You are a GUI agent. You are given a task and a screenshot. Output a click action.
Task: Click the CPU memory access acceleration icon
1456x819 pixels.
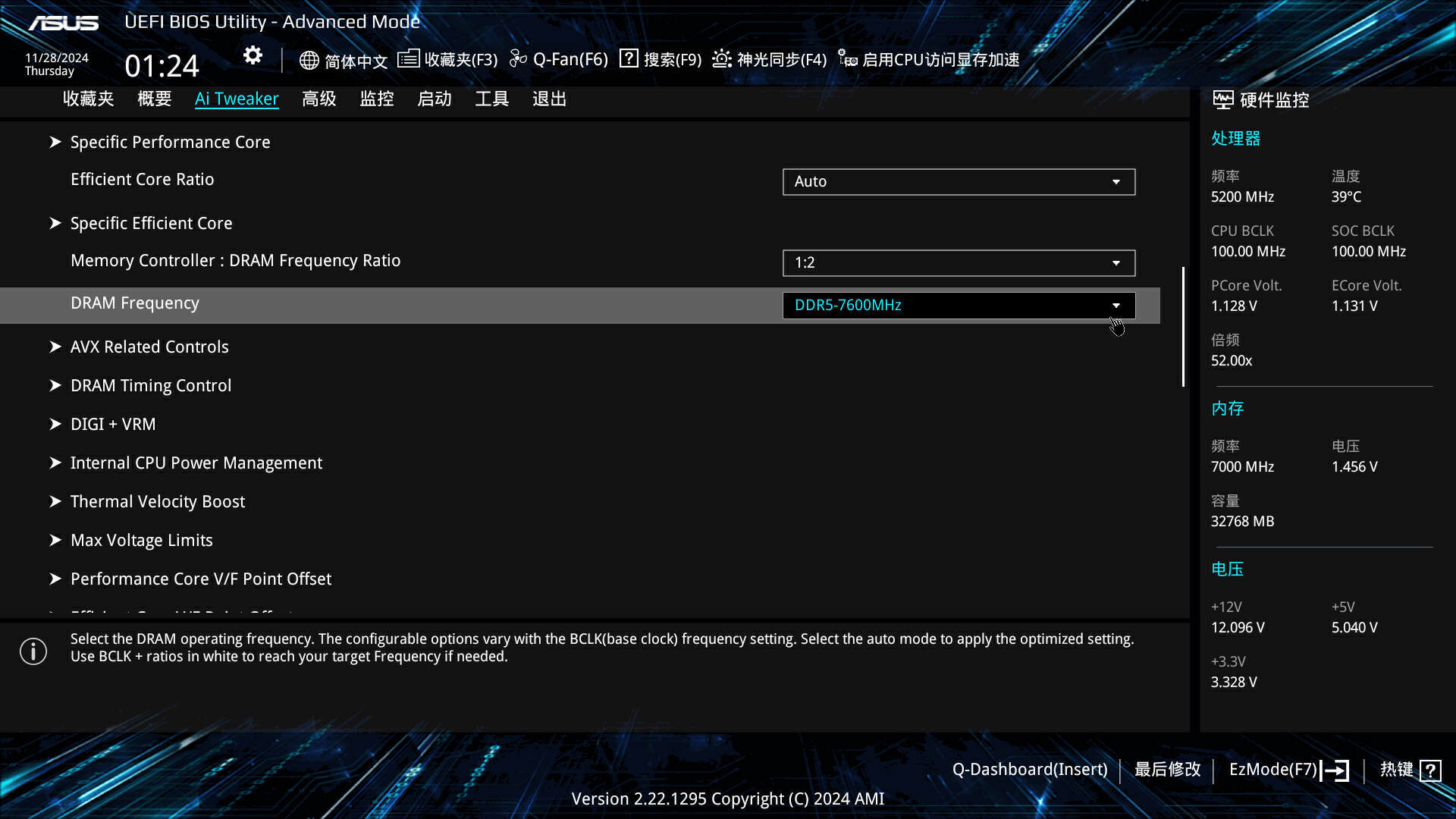point(847,58)
